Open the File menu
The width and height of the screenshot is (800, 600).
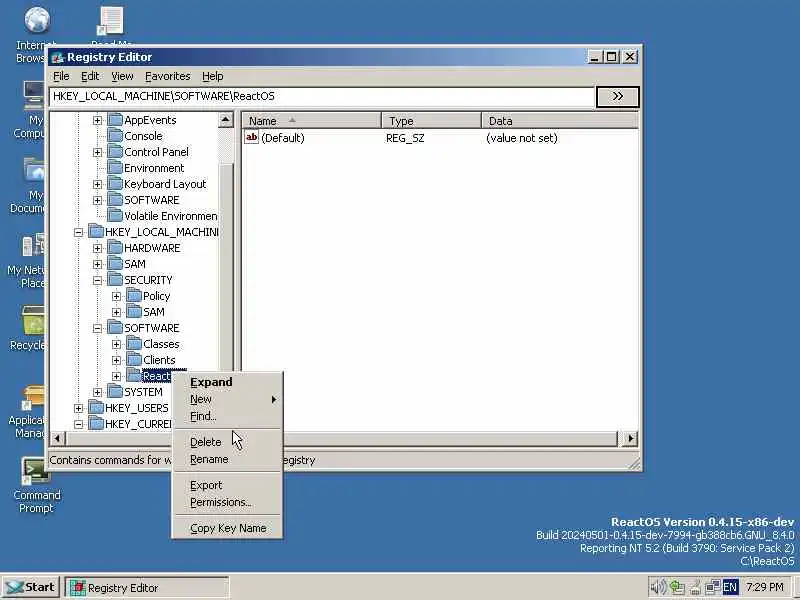[61, 76]
